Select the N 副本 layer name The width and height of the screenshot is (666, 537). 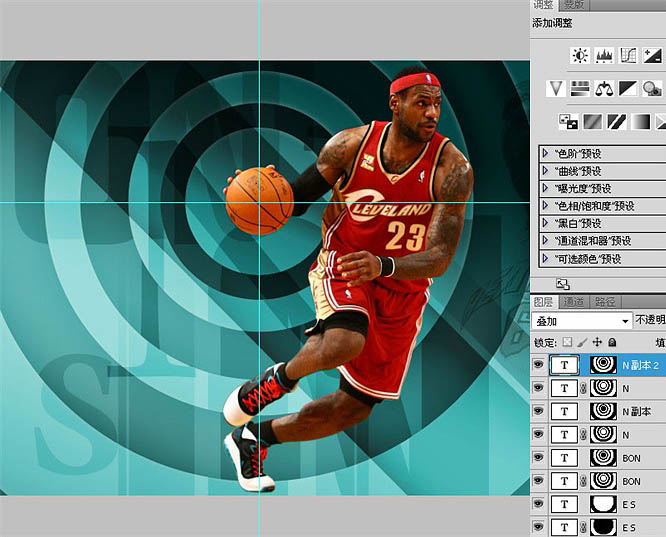(x=636, y=412)
